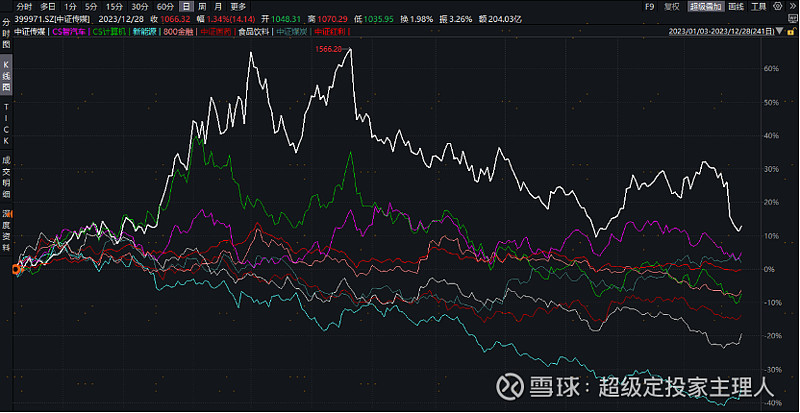Click the monitor icon below the toolbar
The height and width of the screenshot is (413, 800).
pos(793,18)
